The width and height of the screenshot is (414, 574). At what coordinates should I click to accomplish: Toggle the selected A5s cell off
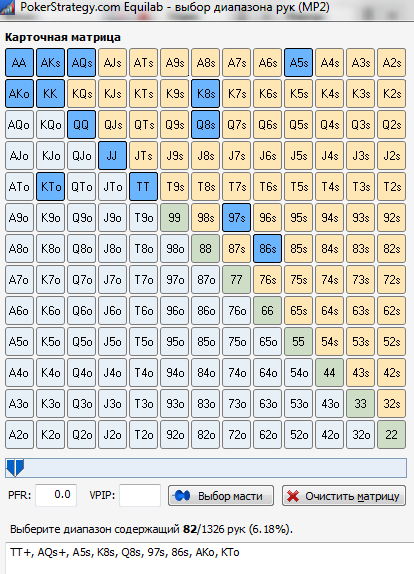pos(298,63)
